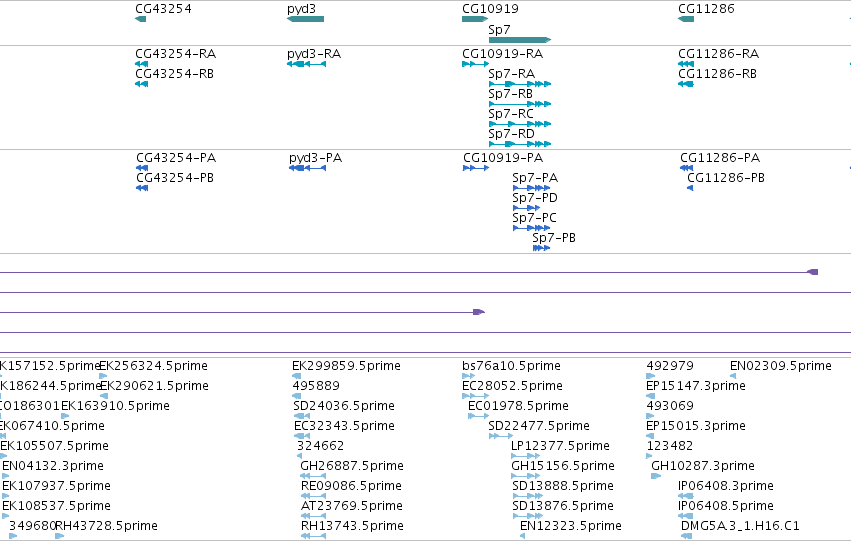Viewport: 851px width, 541px height.
Task: Click EST EK105507.5prime
Action: tap(54, 446)
